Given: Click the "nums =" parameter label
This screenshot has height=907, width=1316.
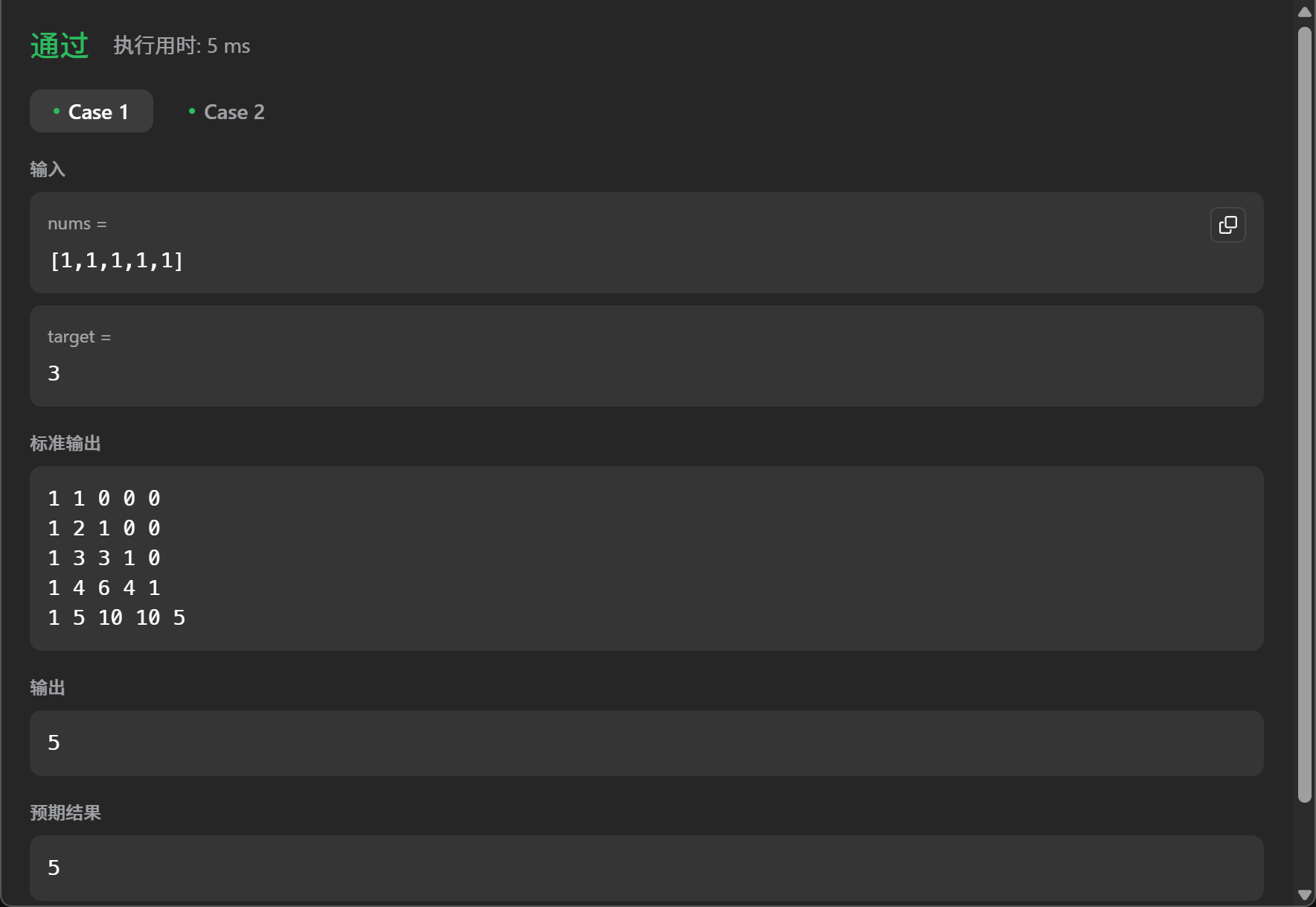Looking at the screenshot, I should [77, 223].
